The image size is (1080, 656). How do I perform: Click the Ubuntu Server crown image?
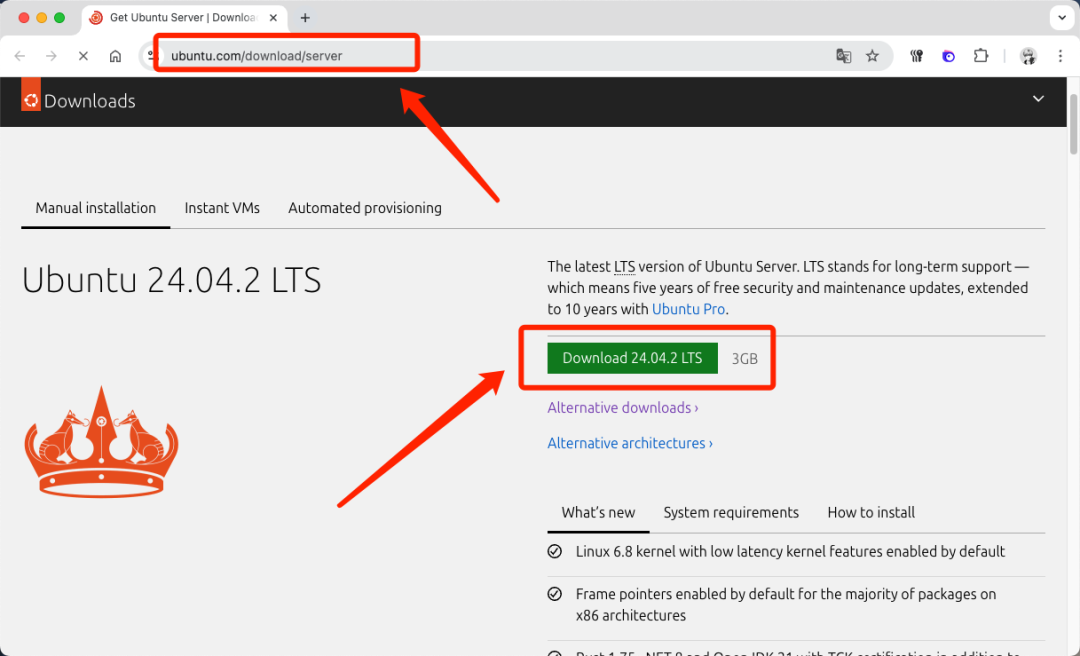tap(101, 442)
